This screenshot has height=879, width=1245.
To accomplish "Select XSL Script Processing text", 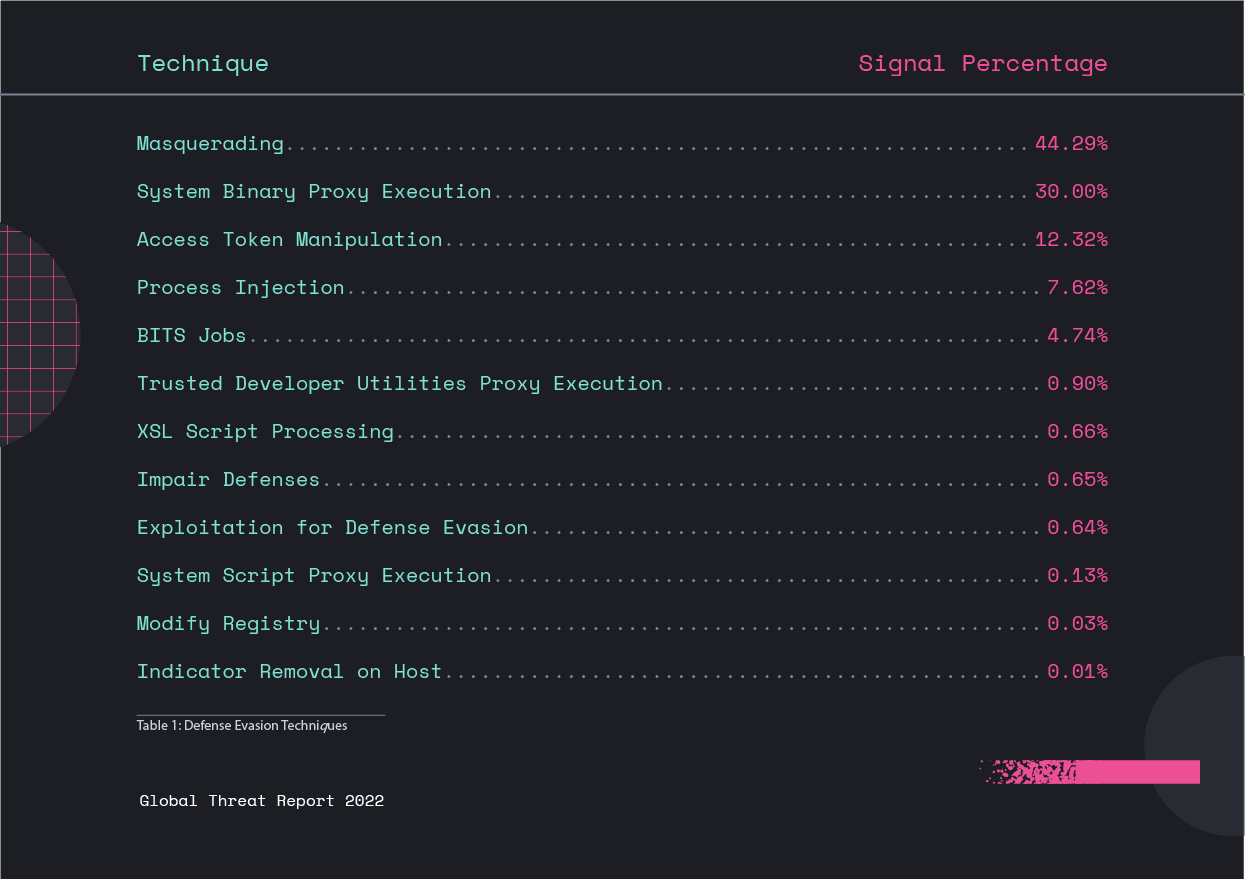I will [x=265, y=431].
